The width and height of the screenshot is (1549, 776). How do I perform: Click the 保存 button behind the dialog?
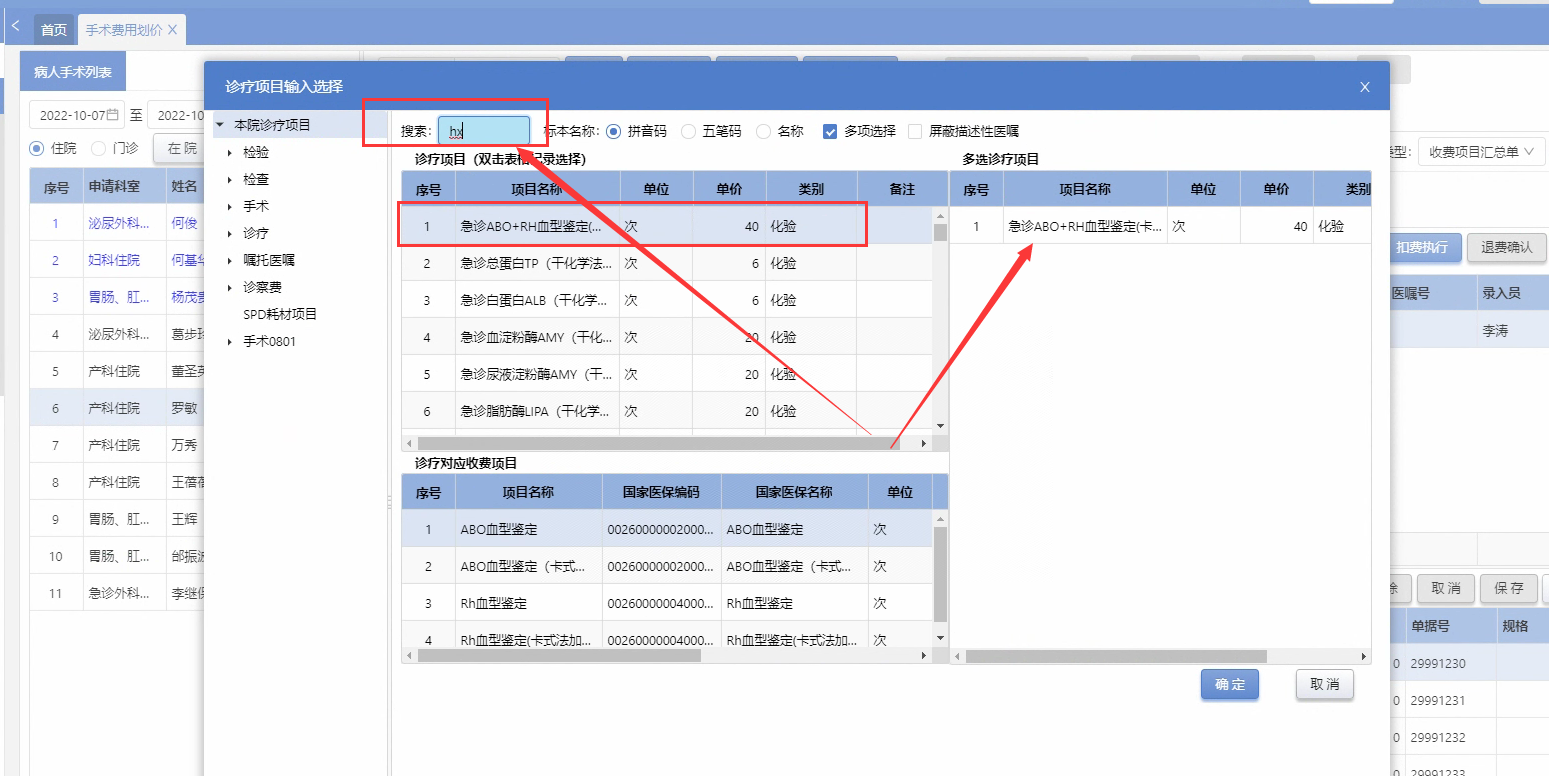[x=1509, y=588]
